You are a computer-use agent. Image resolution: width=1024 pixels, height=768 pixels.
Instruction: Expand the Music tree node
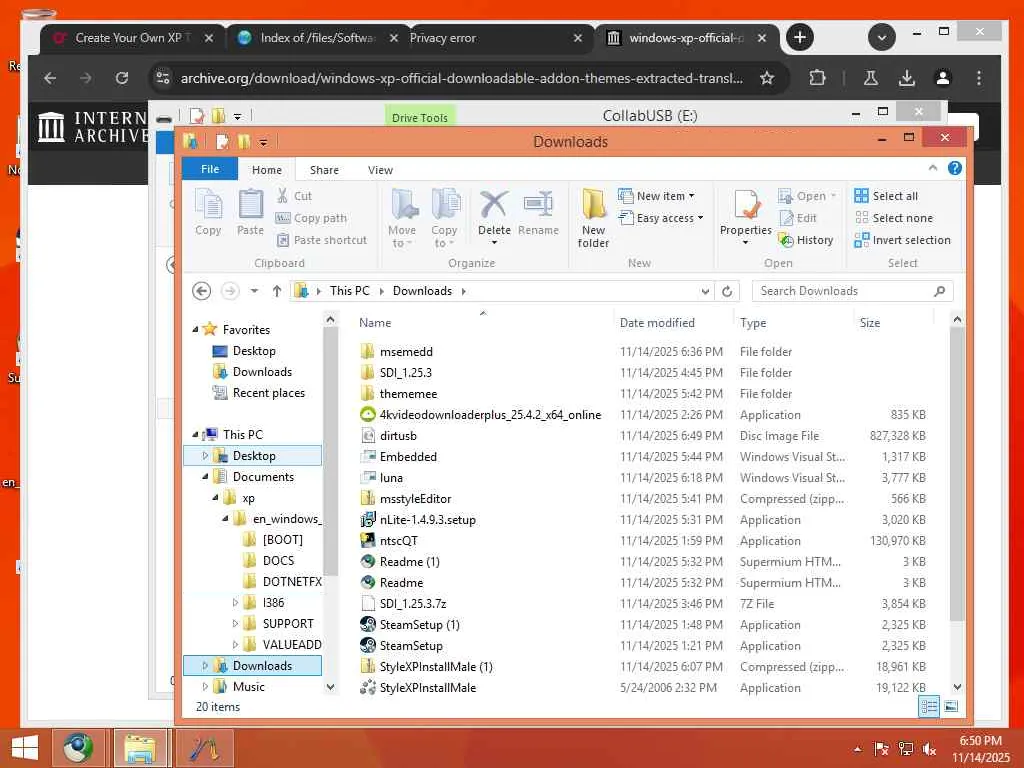click(205, 686)
